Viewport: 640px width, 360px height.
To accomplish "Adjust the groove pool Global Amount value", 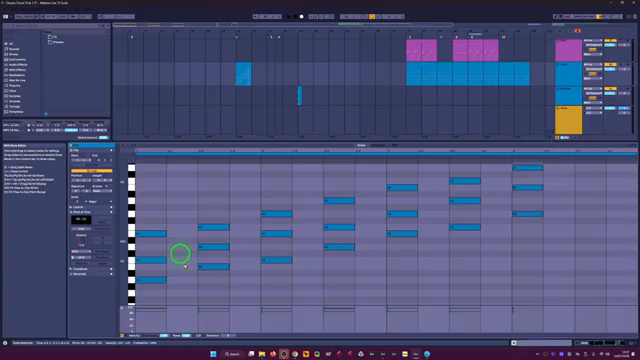I will pos(103,138).
